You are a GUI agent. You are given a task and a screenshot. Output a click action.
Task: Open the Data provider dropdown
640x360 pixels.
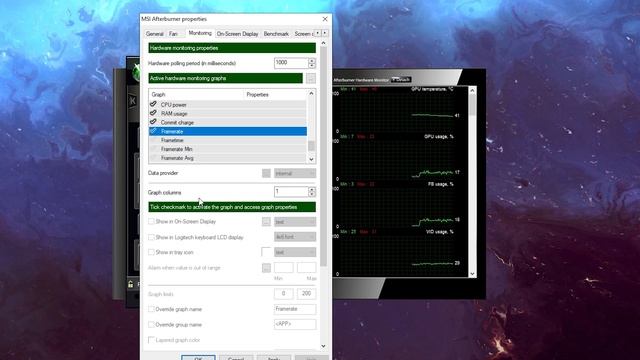click(x=295, y=173)
